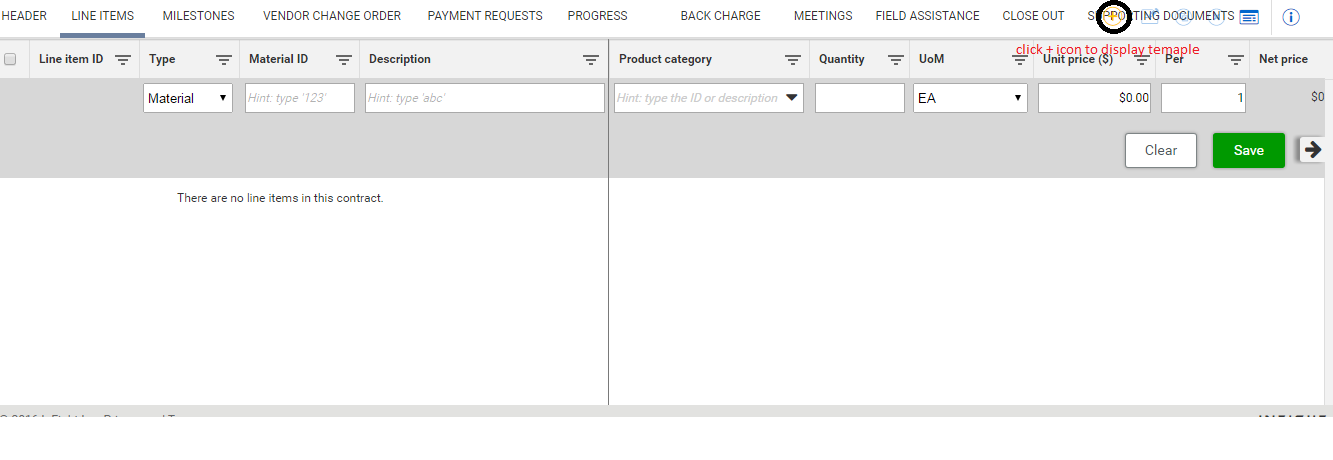
Task: Click the Description column filter icon
Action: pos(591,60)
